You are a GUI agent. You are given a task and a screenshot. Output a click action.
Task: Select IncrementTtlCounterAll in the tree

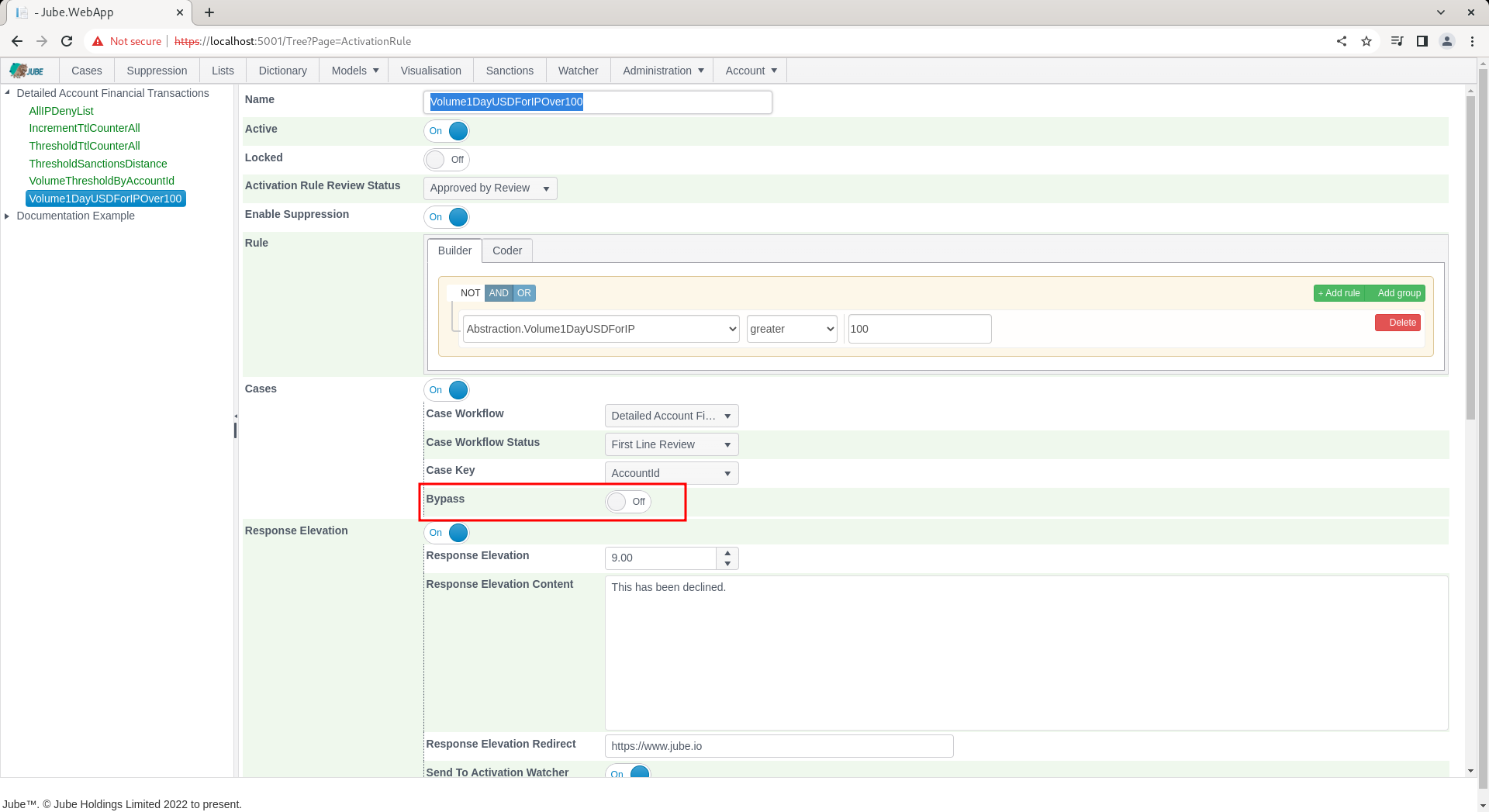tap(85, 128)
